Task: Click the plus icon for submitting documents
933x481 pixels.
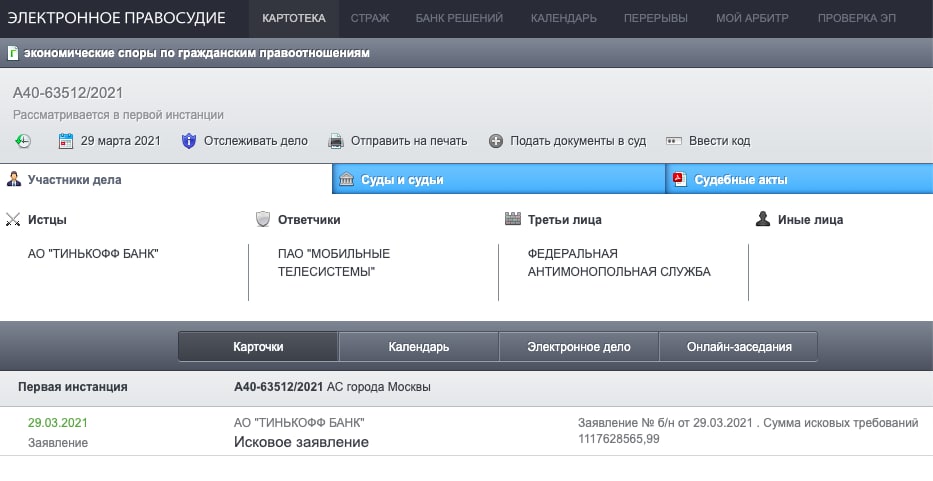Action: coord(496,141)
